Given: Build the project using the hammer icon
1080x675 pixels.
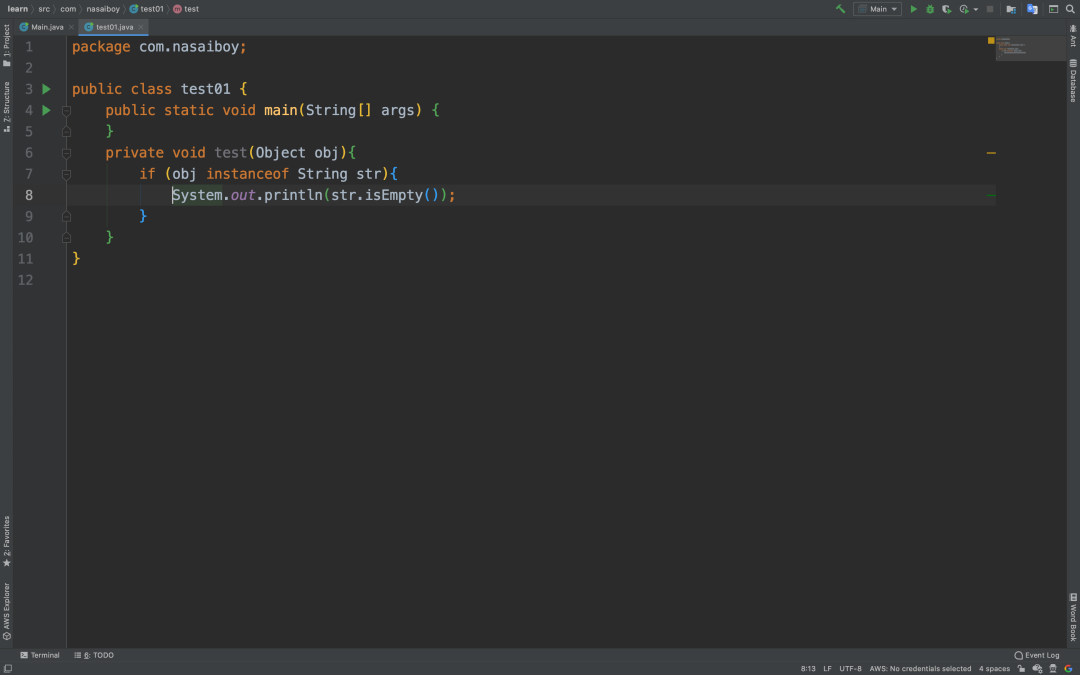Looking at the screenshot, I should [x=841, y=8].
